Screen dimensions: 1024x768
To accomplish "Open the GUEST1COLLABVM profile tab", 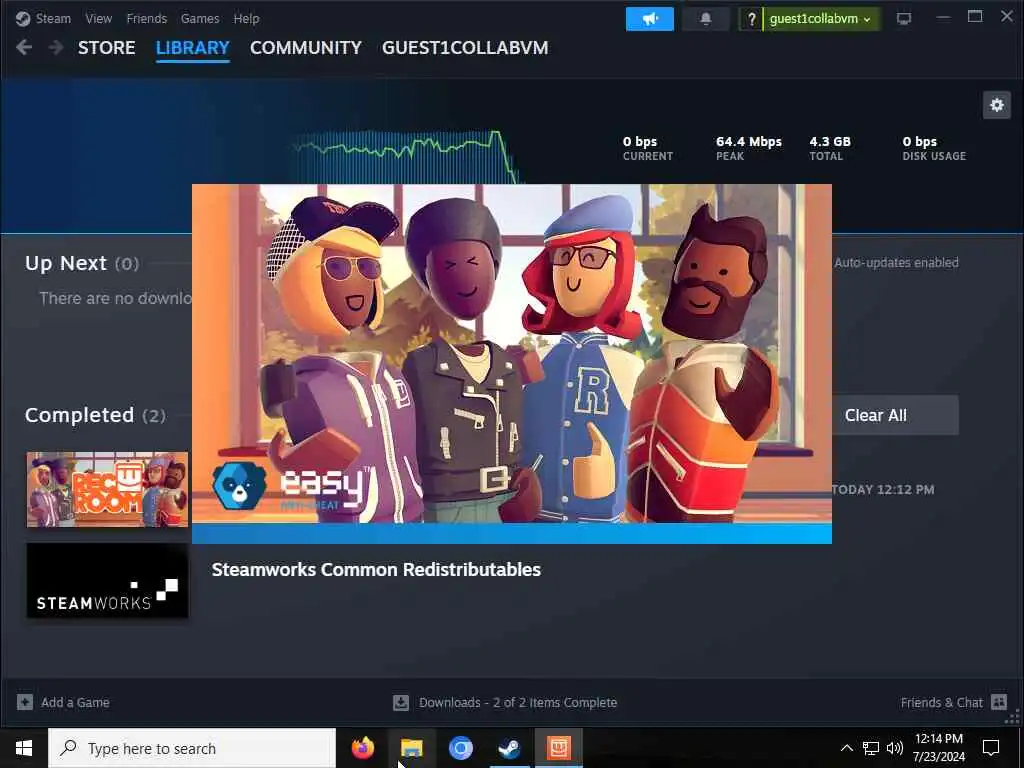I will tap(465, 48).
